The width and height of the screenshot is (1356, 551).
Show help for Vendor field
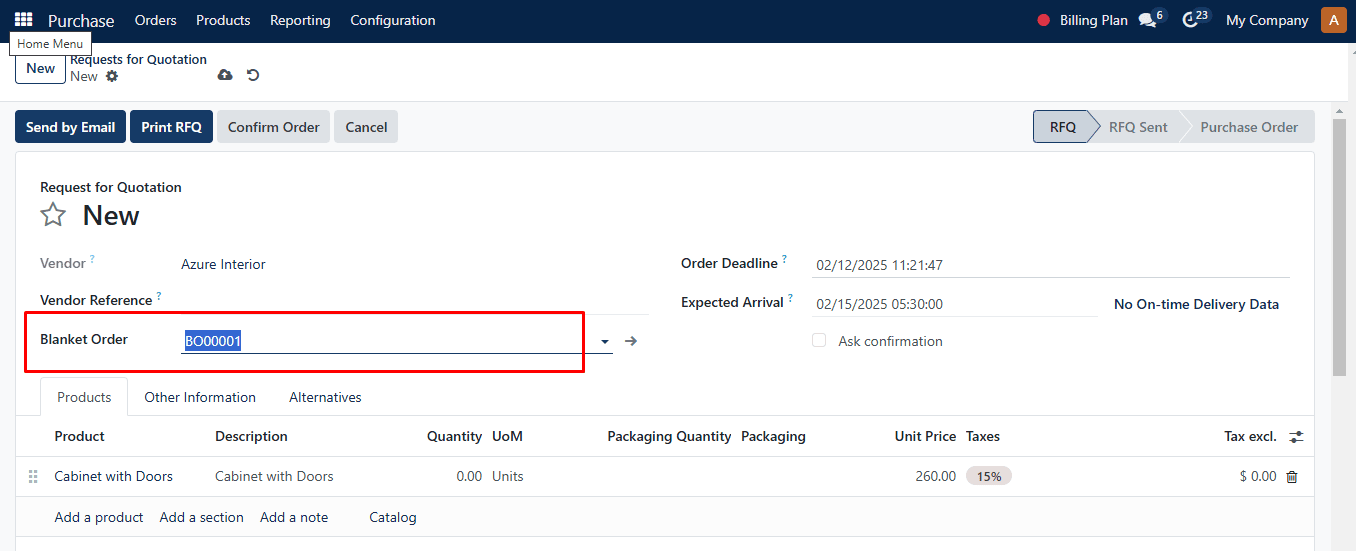(92, 259)
